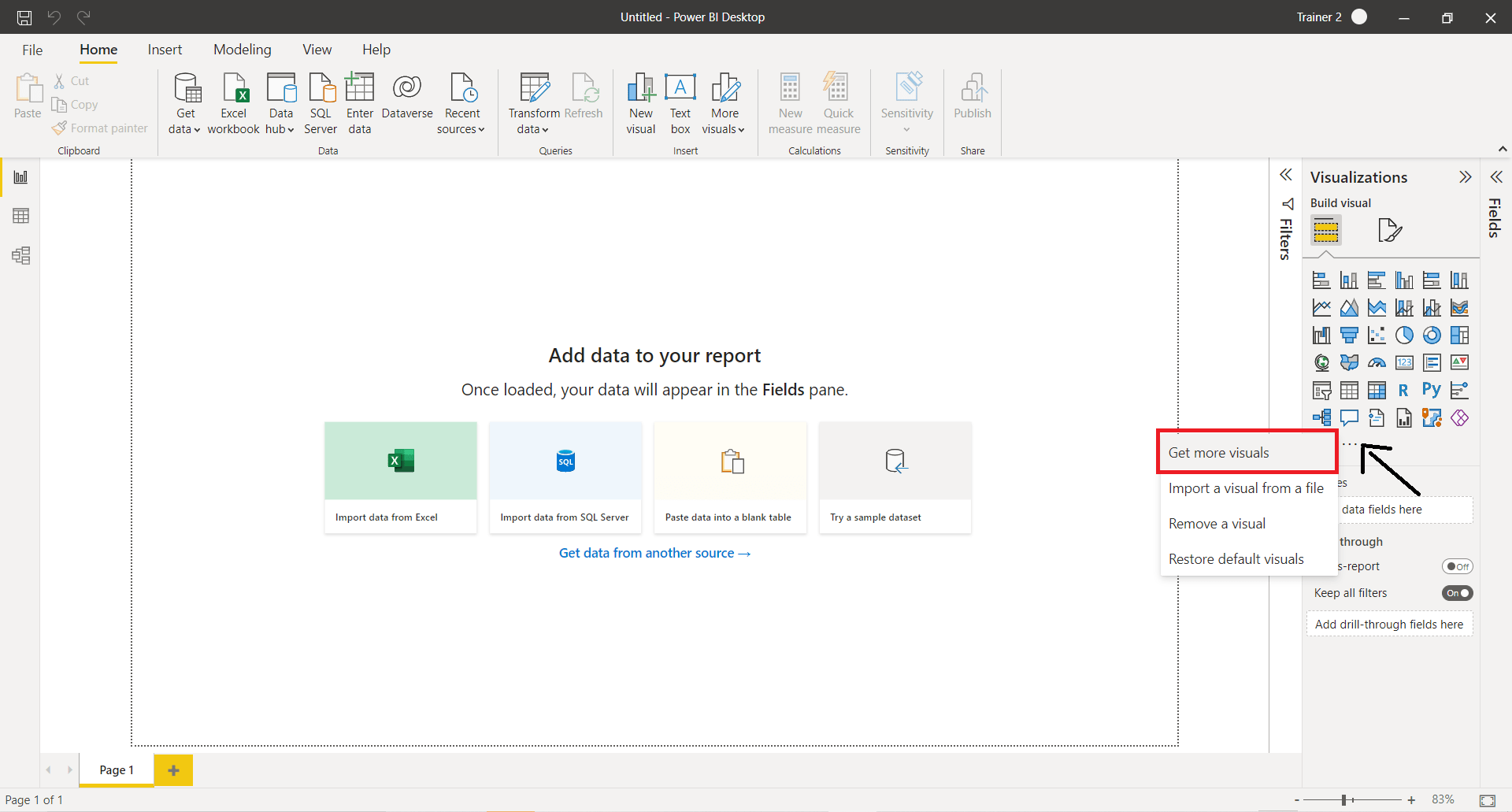The width and height of the screenshot is (1512, 812).
Task: Select the Treemap visual icon
Action: click(x=1460, y=335)
